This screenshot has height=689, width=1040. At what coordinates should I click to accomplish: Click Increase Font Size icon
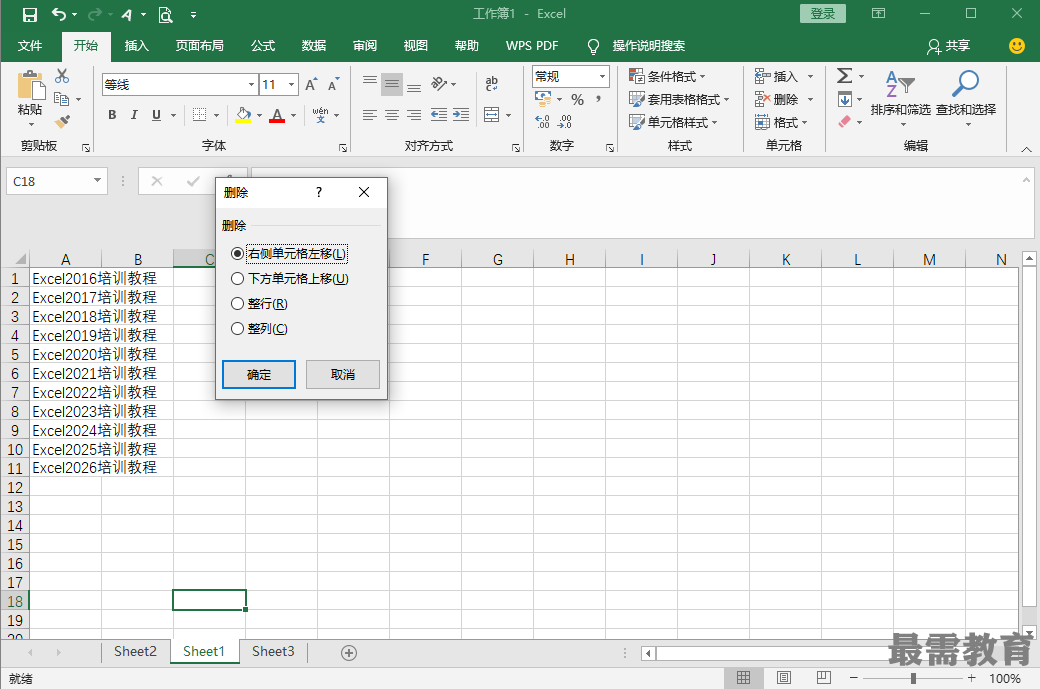click(310, 84)
